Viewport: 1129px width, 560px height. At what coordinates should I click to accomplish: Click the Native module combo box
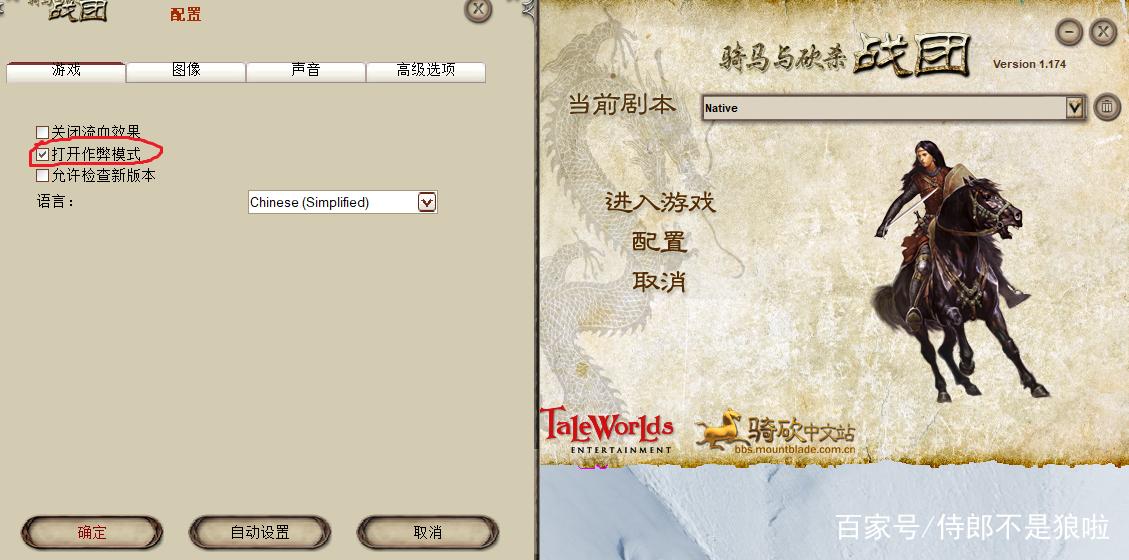point(894,108)
